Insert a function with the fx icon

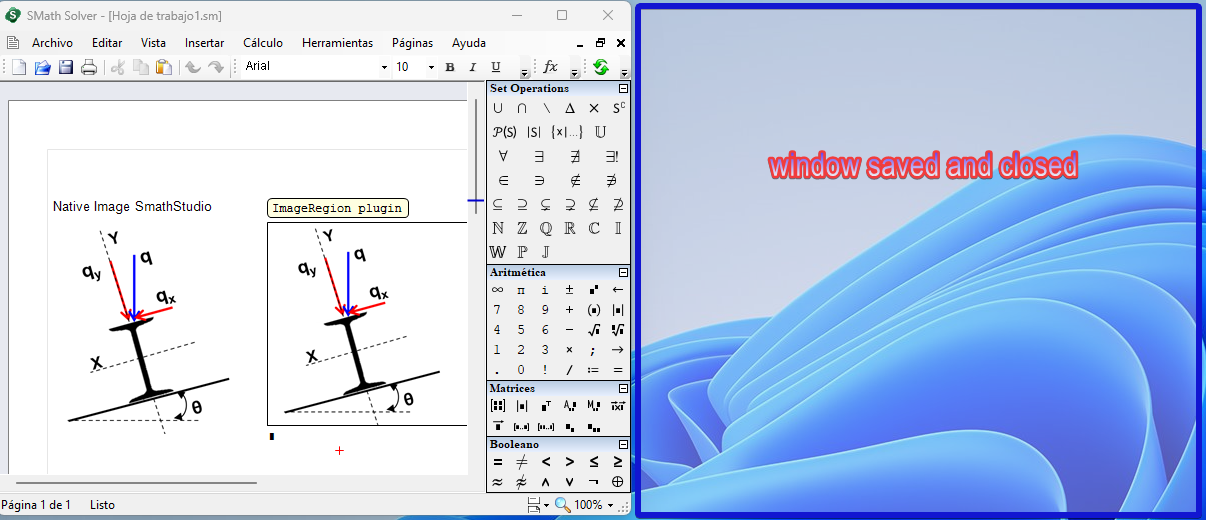[550, 67]
